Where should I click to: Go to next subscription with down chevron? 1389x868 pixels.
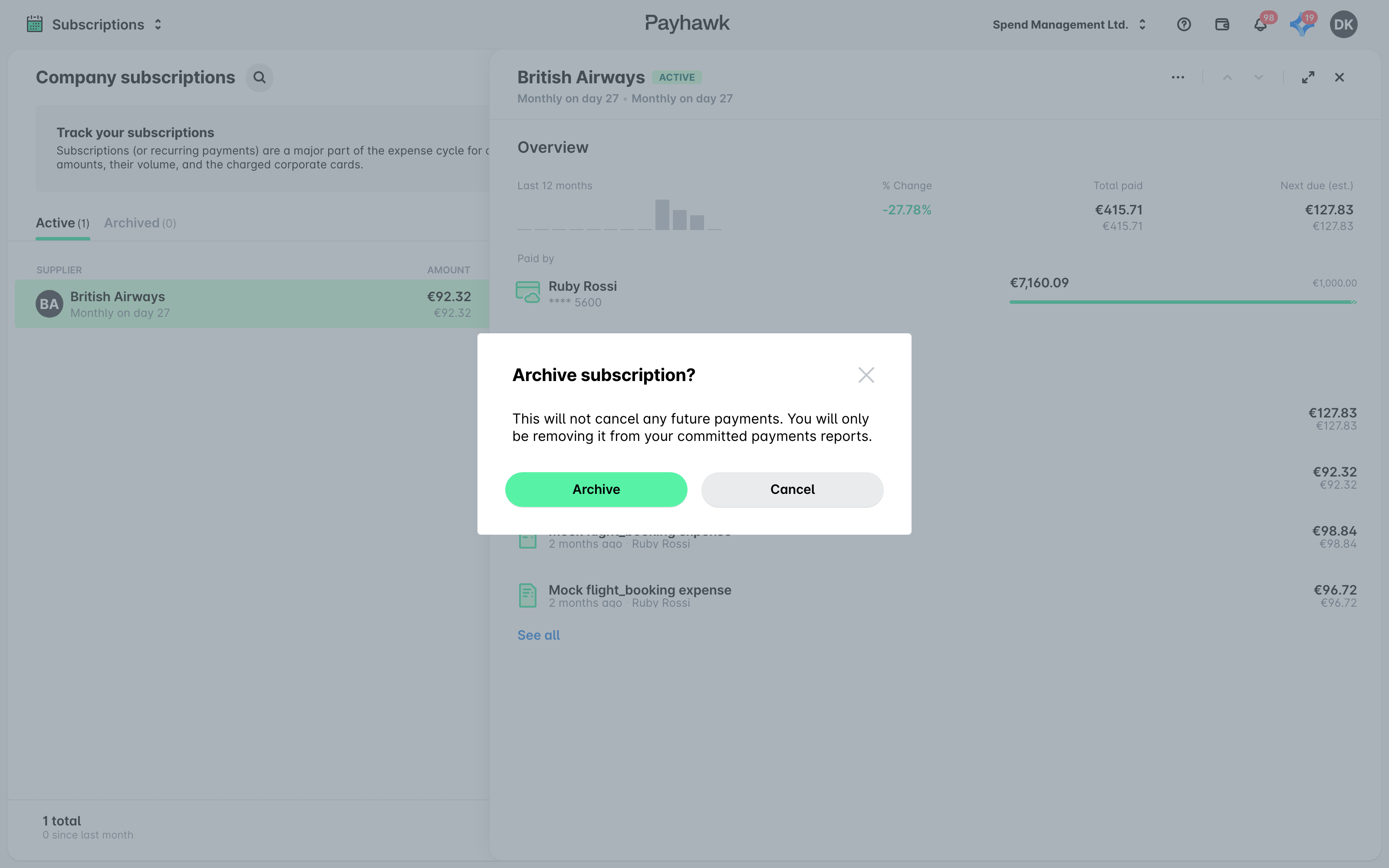coord(1259,78)
